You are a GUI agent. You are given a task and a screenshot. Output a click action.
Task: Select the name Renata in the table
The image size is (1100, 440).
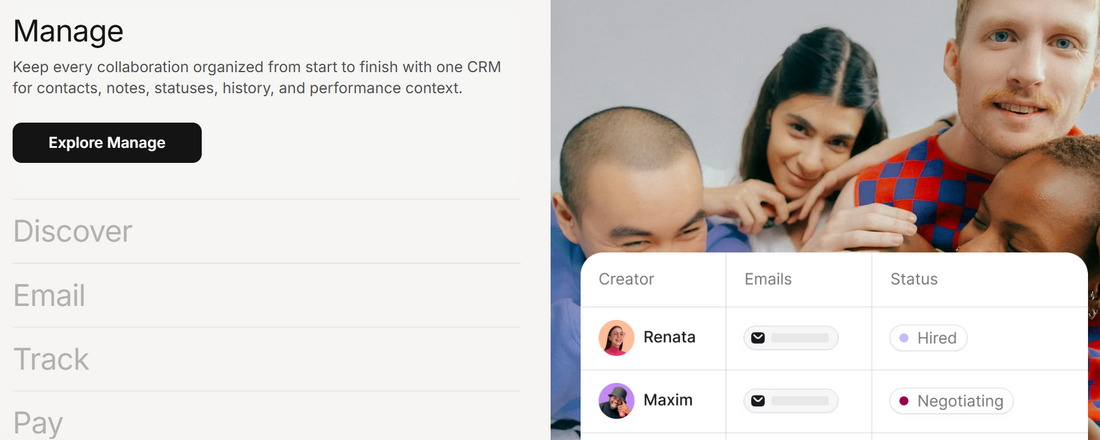pos(669,337)
